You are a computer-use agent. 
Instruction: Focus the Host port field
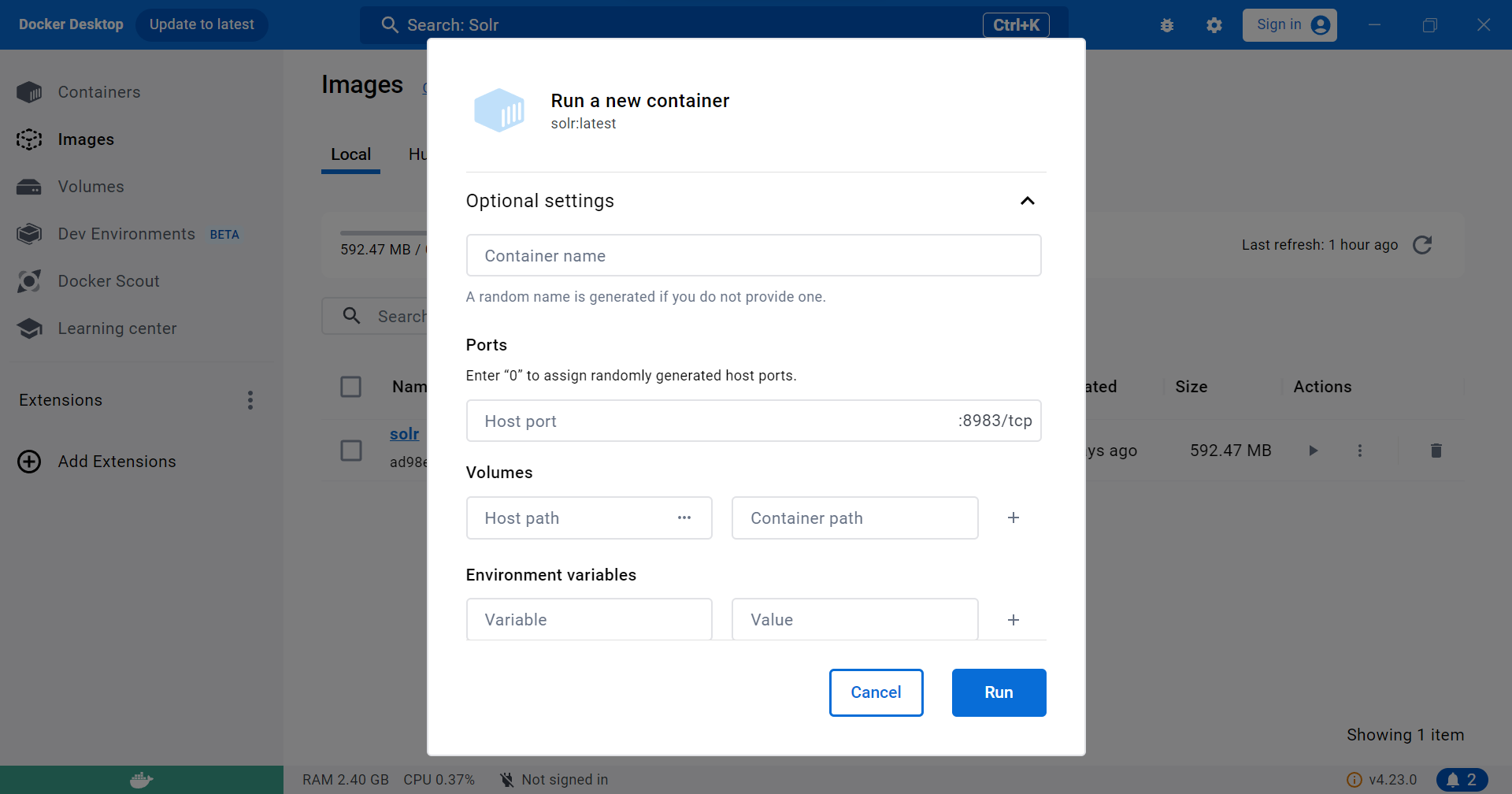[x=754, y=421]
